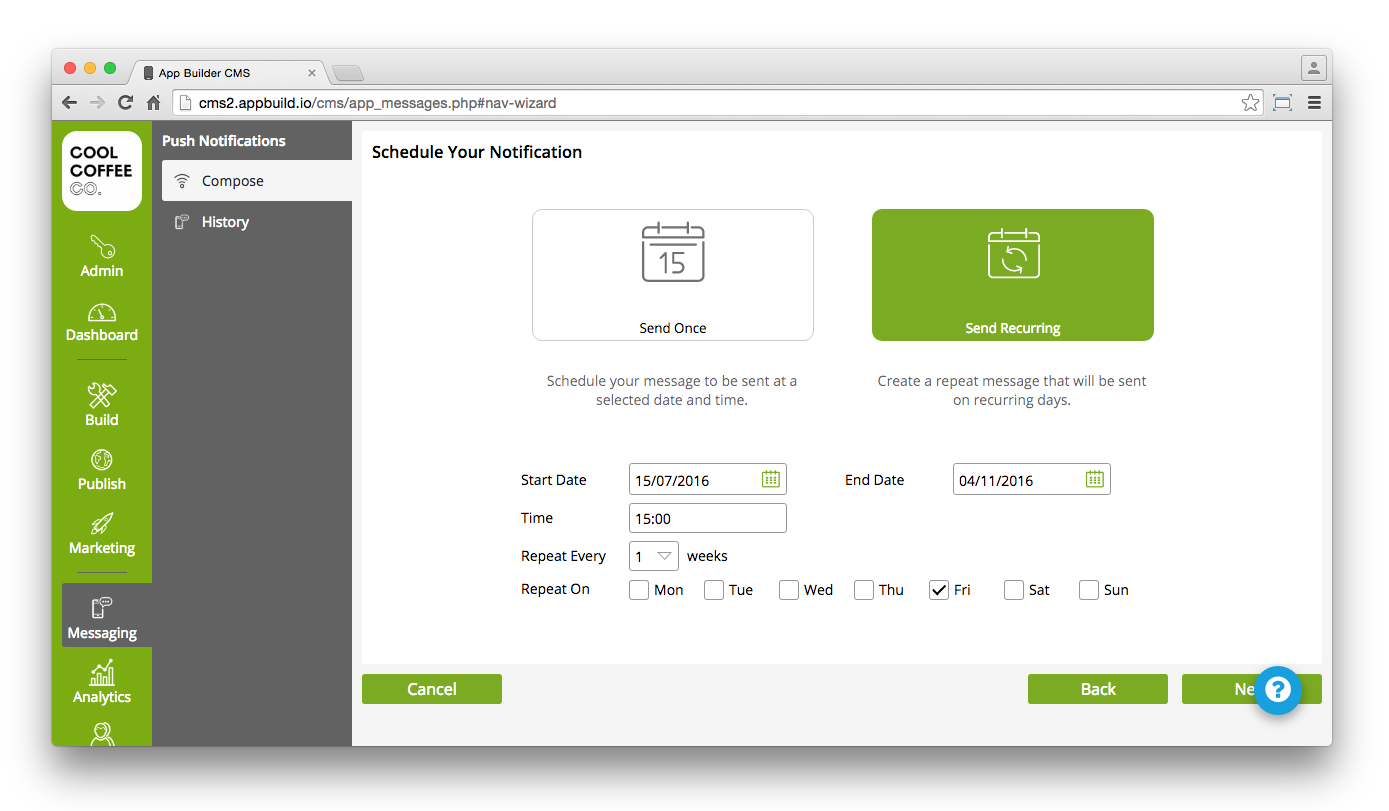Open the Admin key icon
Viewport: 1389px width, 811px height.
[x=102, y=247]
